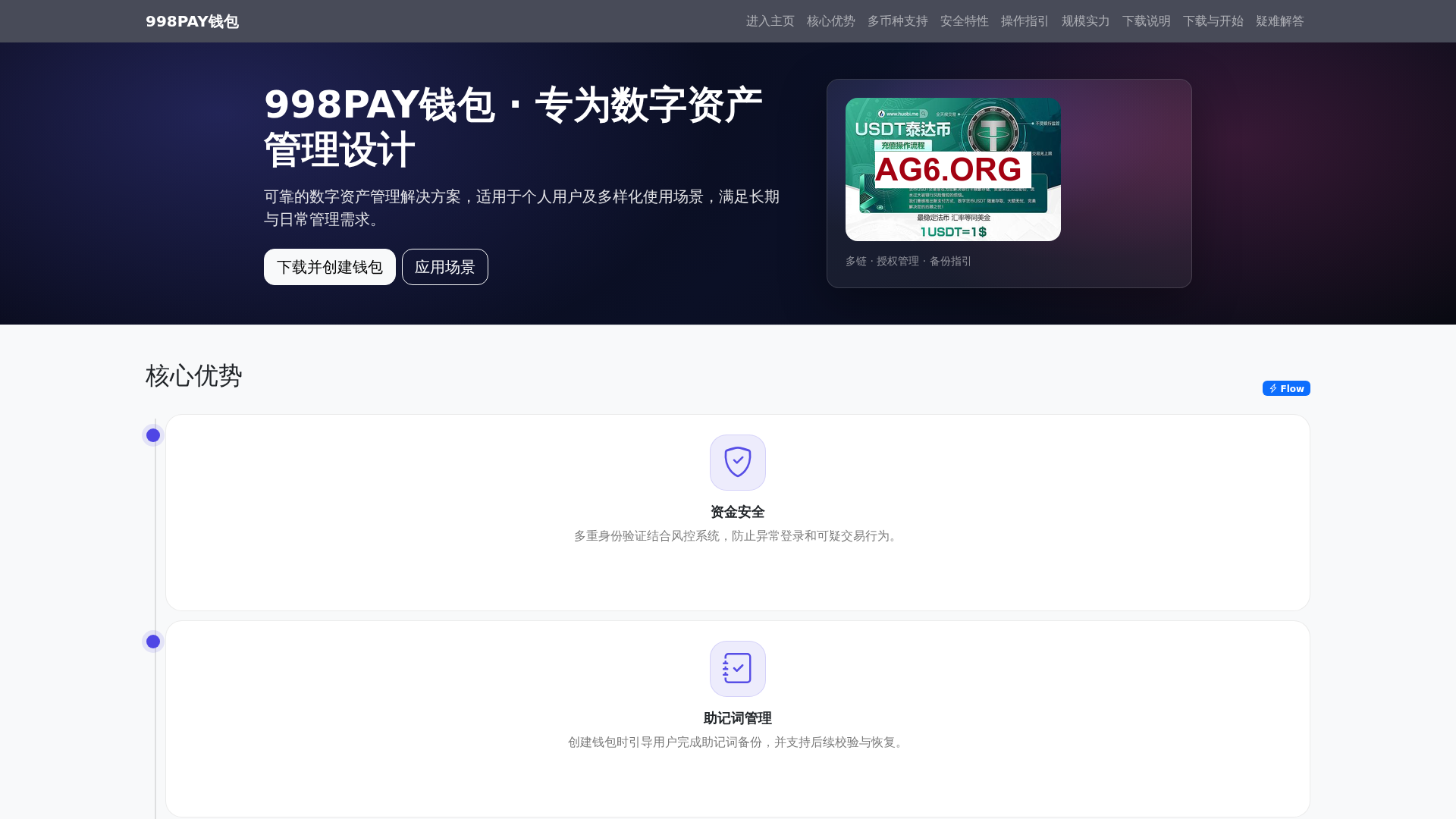Open the 疑难解答 nav link
The width and height of the screenshot is (1456, 819).
1279,21
